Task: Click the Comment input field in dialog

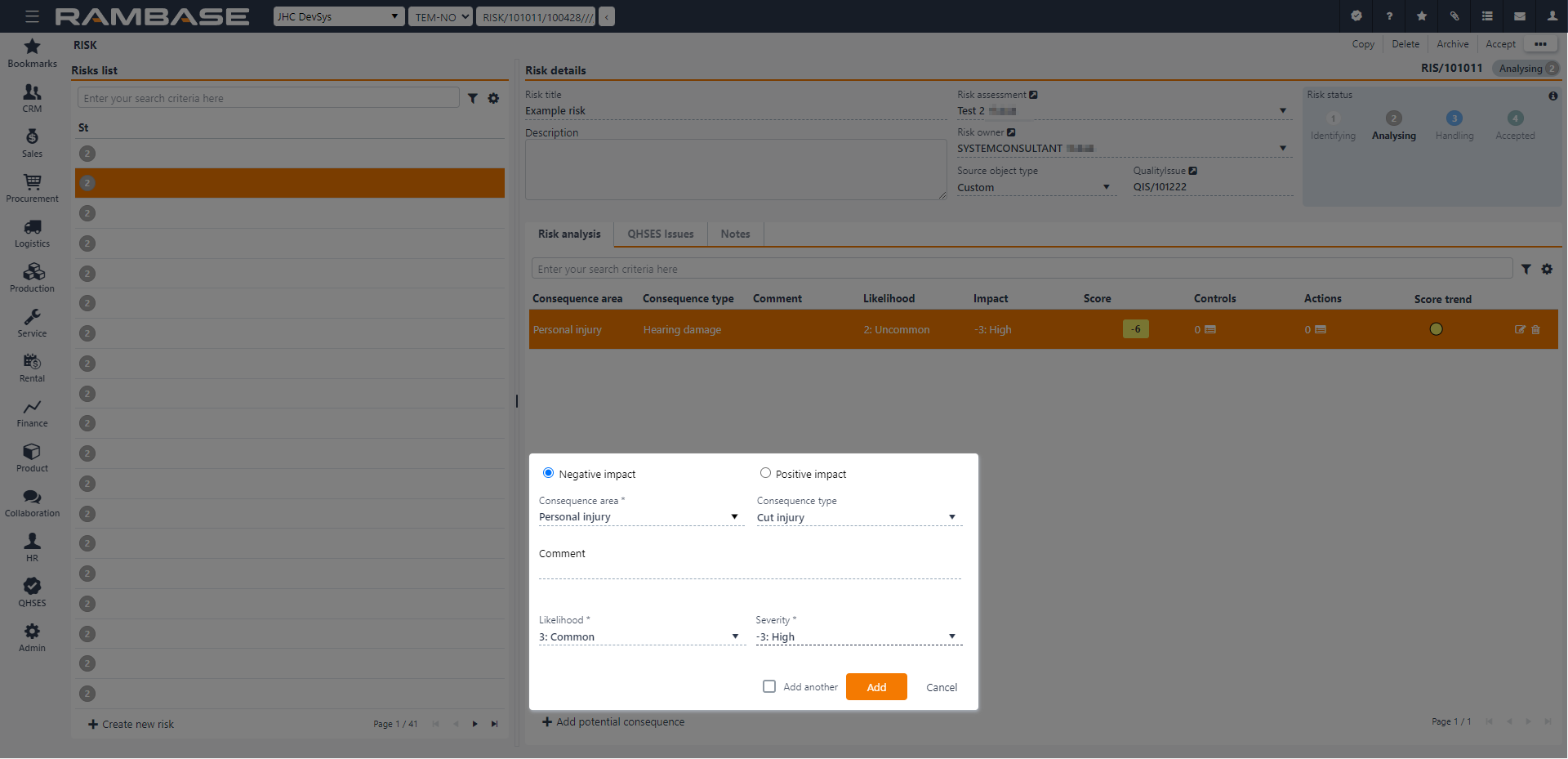Action: [x=750, y=569]
